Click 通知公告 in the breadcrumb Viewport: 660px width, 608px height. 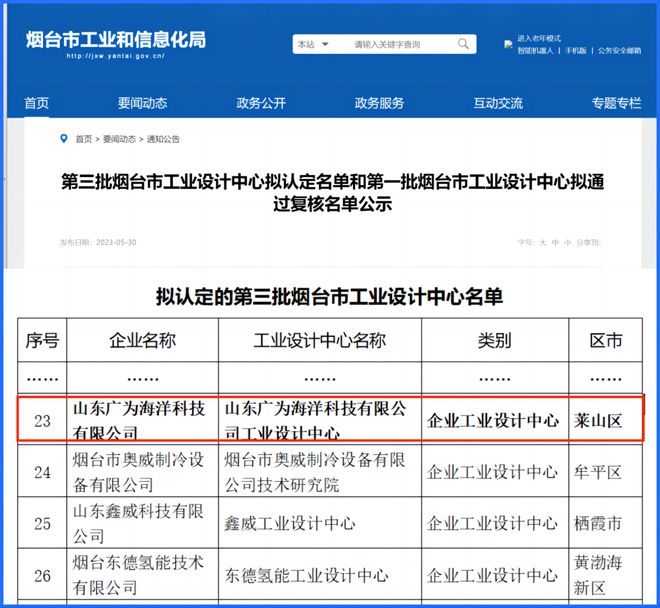pyautogui.click(x=163, y=139)
